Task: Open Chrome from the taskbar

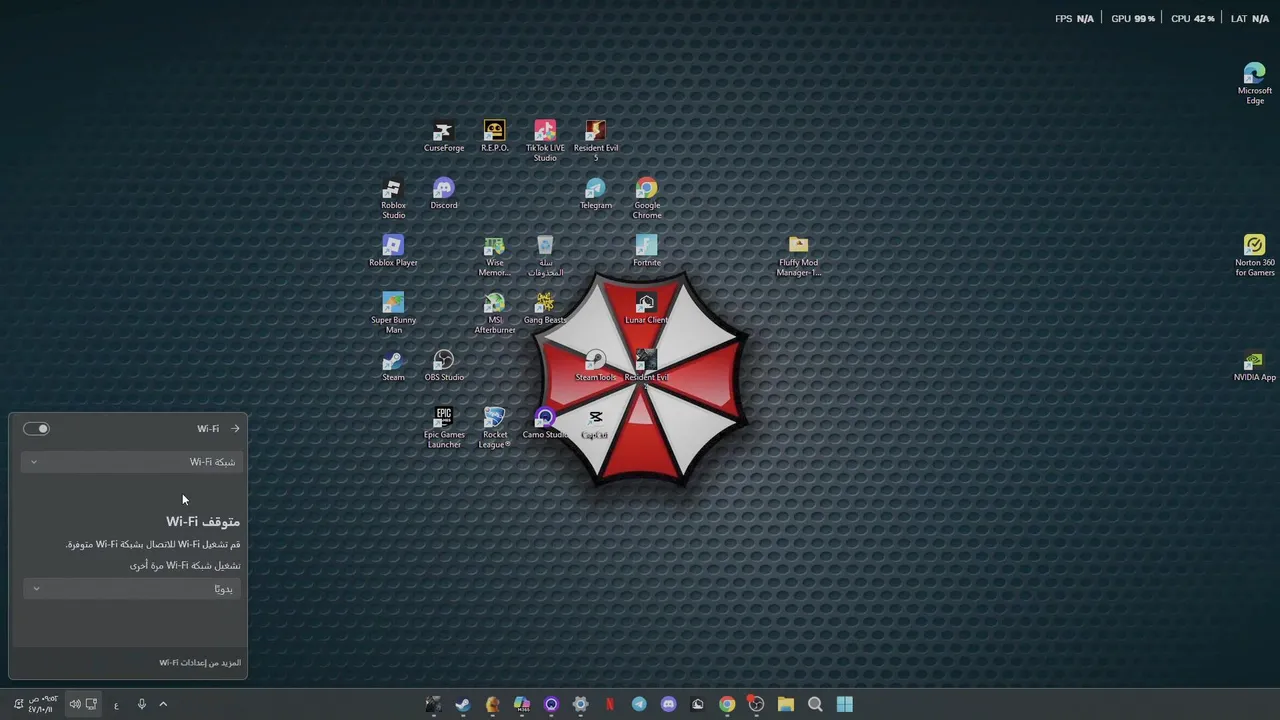Action: click(727, 704)
